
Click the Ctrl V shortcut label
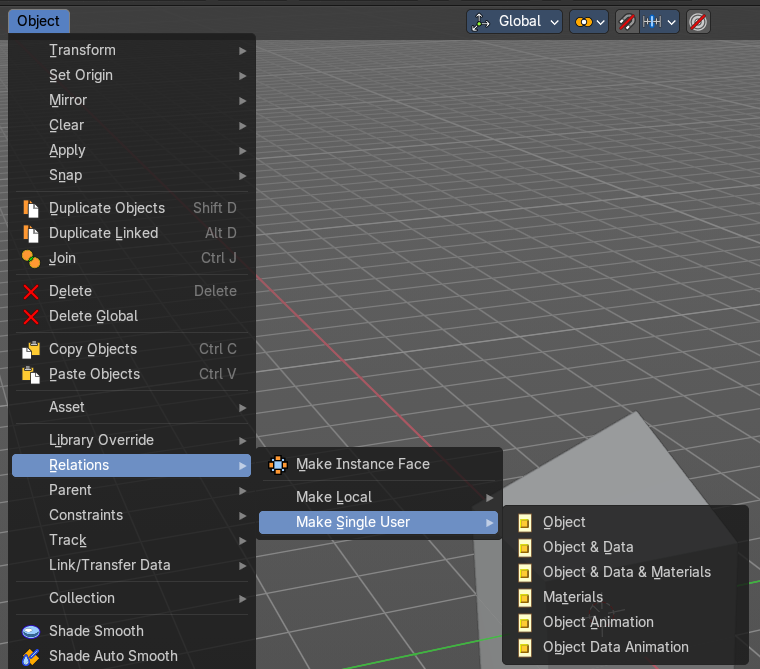click(218, 374)
